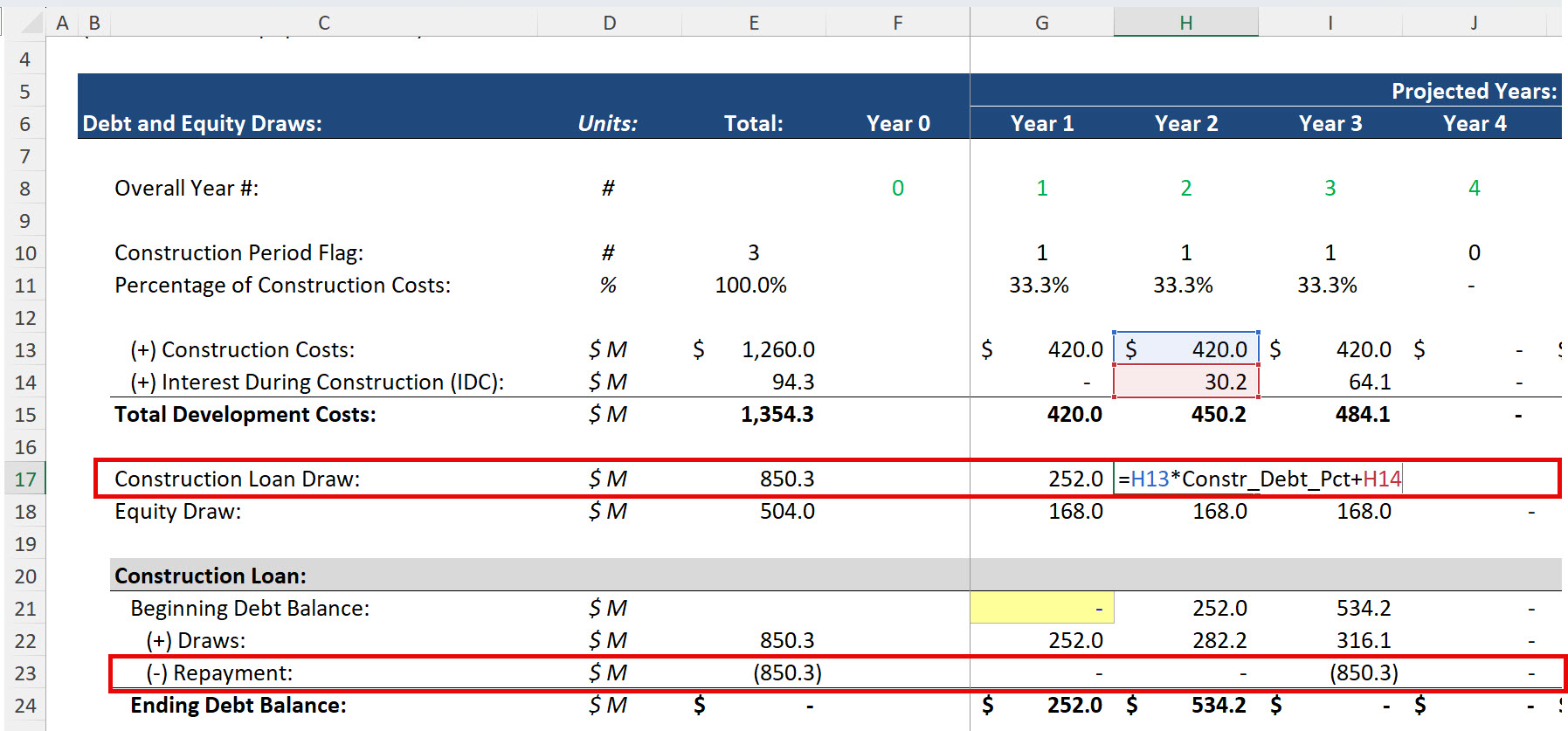Select the "Projected Years:" header cell
The image size is (1568, 731).
[x=1474, y=91]
